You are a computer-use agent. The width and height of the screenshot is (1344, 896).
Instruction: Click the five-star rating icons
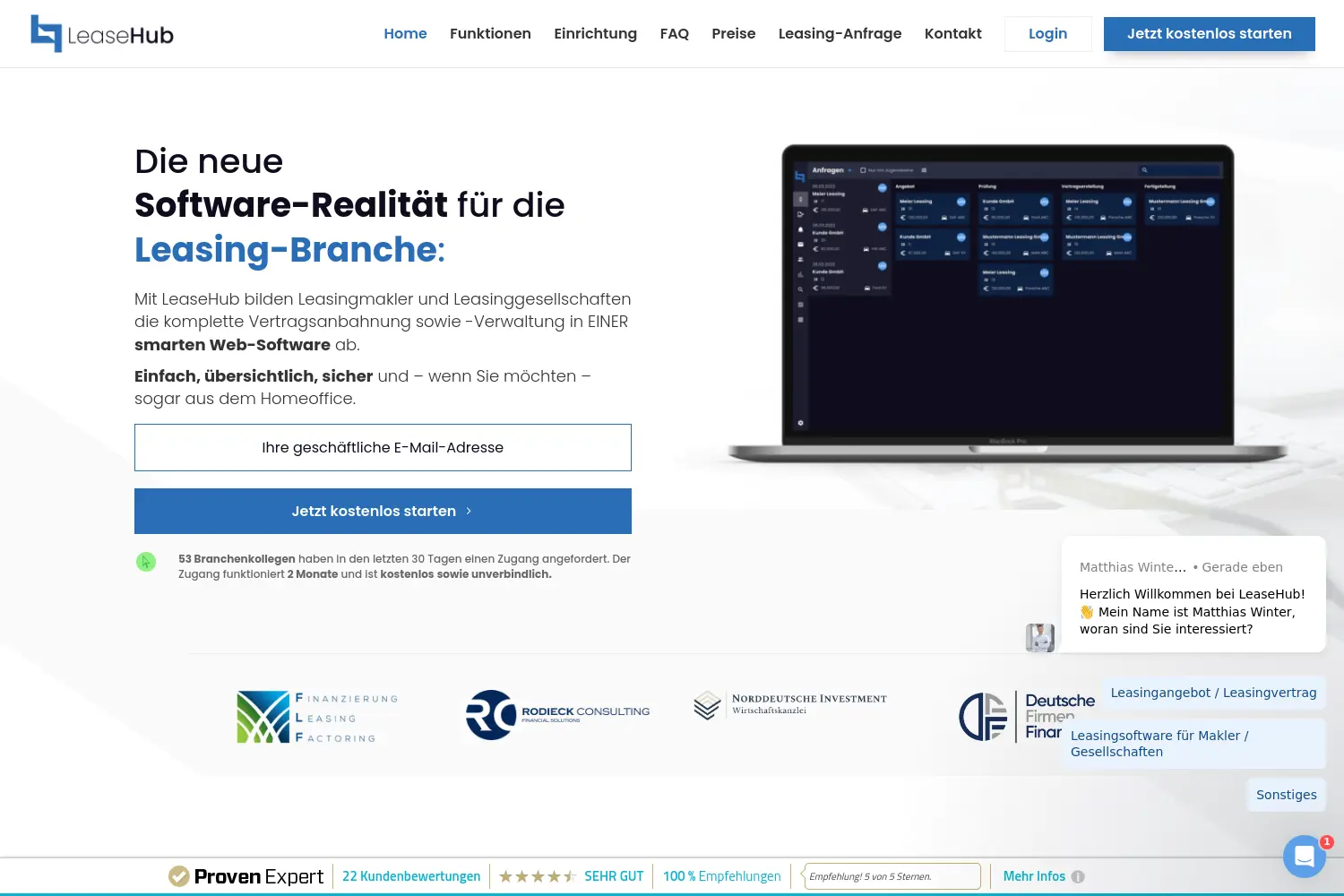[x=538, y=876]
